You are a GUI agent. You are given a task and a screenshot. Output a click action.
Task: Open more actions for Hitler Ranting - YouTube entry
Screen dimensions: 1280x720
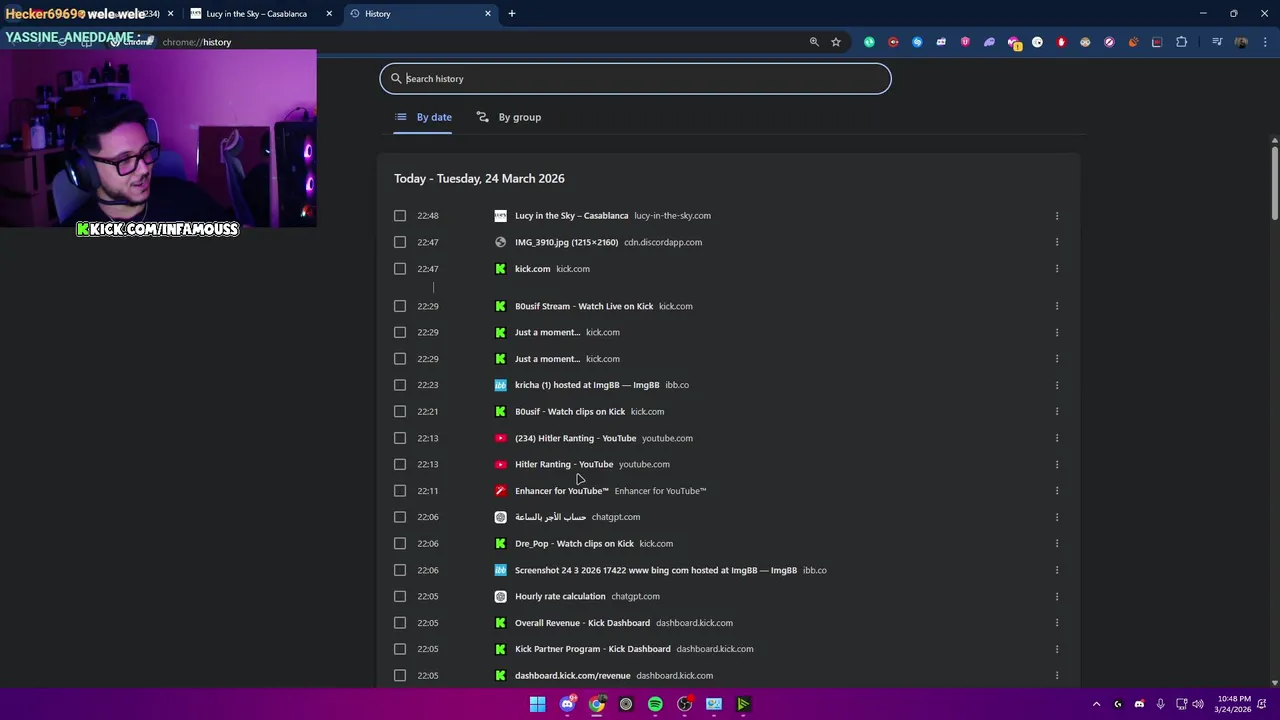[1057, 464]
